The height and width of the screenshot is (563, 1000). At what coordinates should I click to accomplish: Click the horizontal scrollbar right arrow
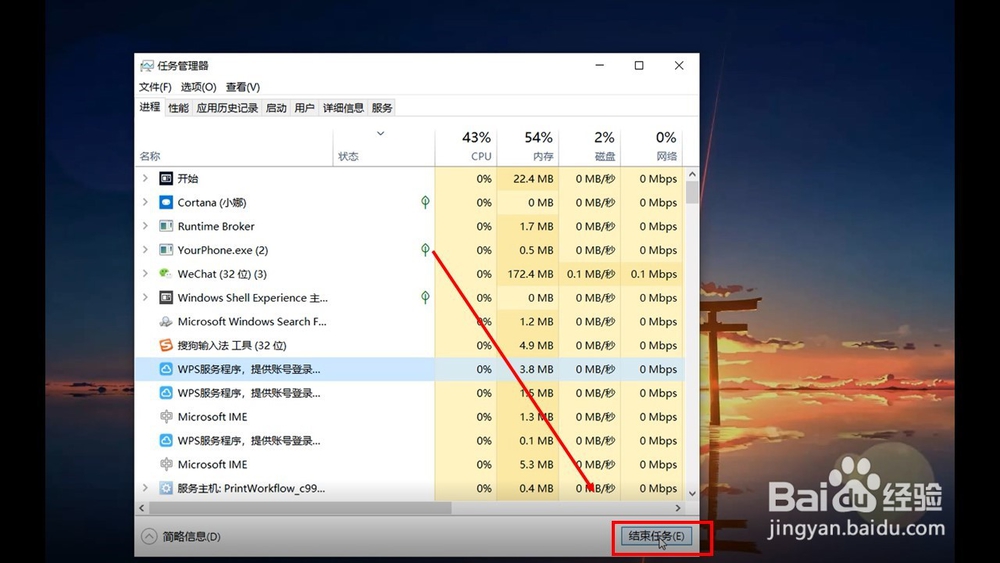[678, 508]
